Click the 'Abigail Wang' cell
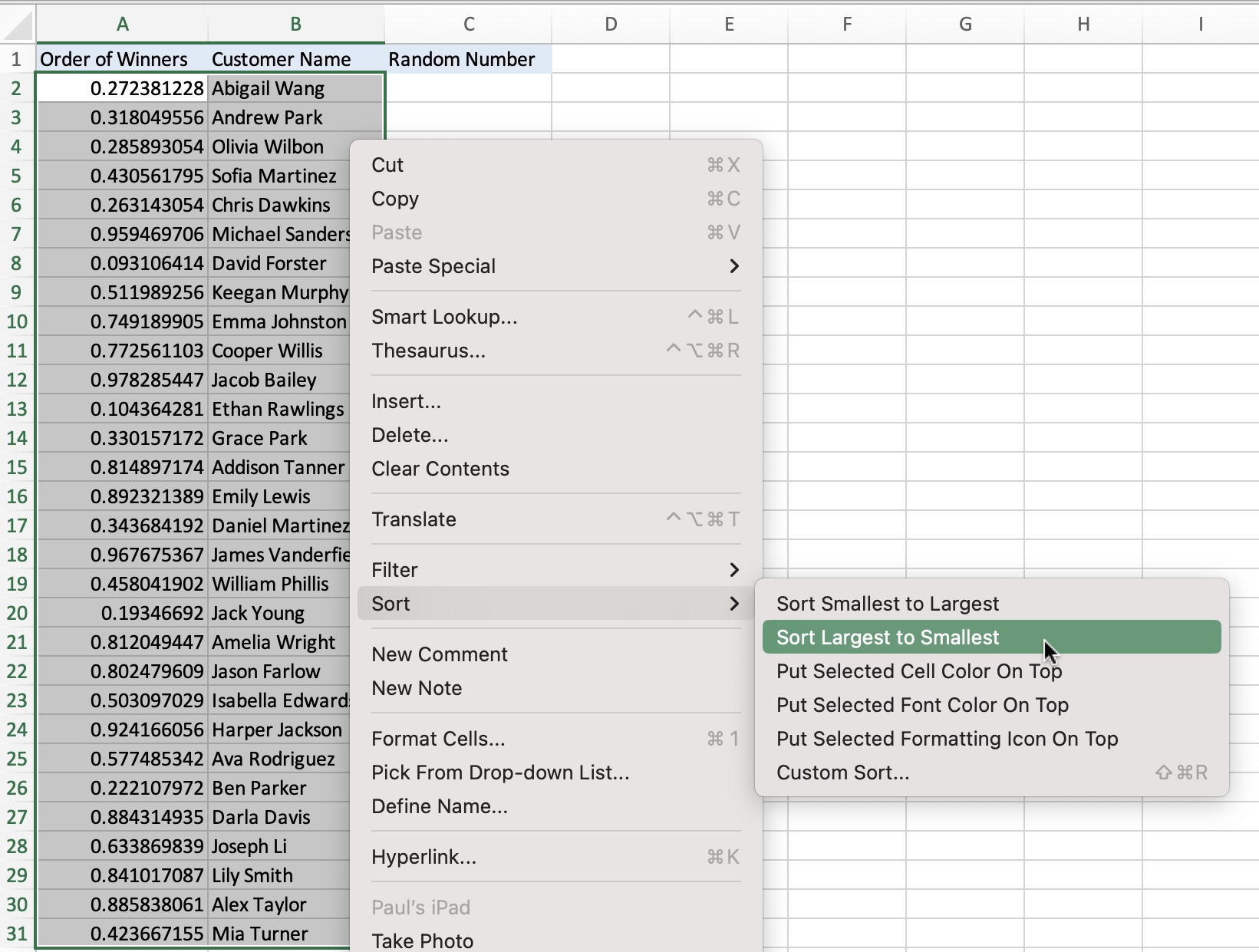 coord(296,88)
